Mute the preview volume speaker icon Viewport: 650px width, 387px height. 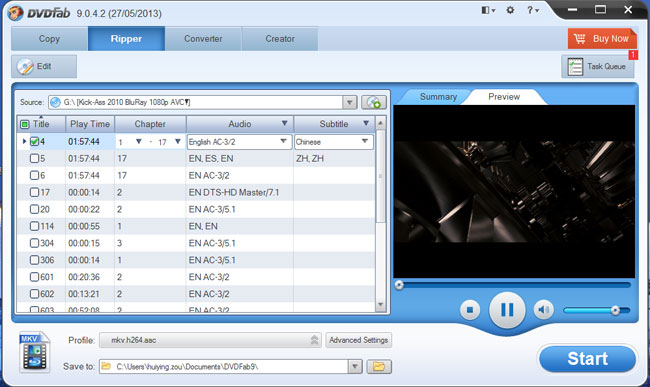click(543, 310)
